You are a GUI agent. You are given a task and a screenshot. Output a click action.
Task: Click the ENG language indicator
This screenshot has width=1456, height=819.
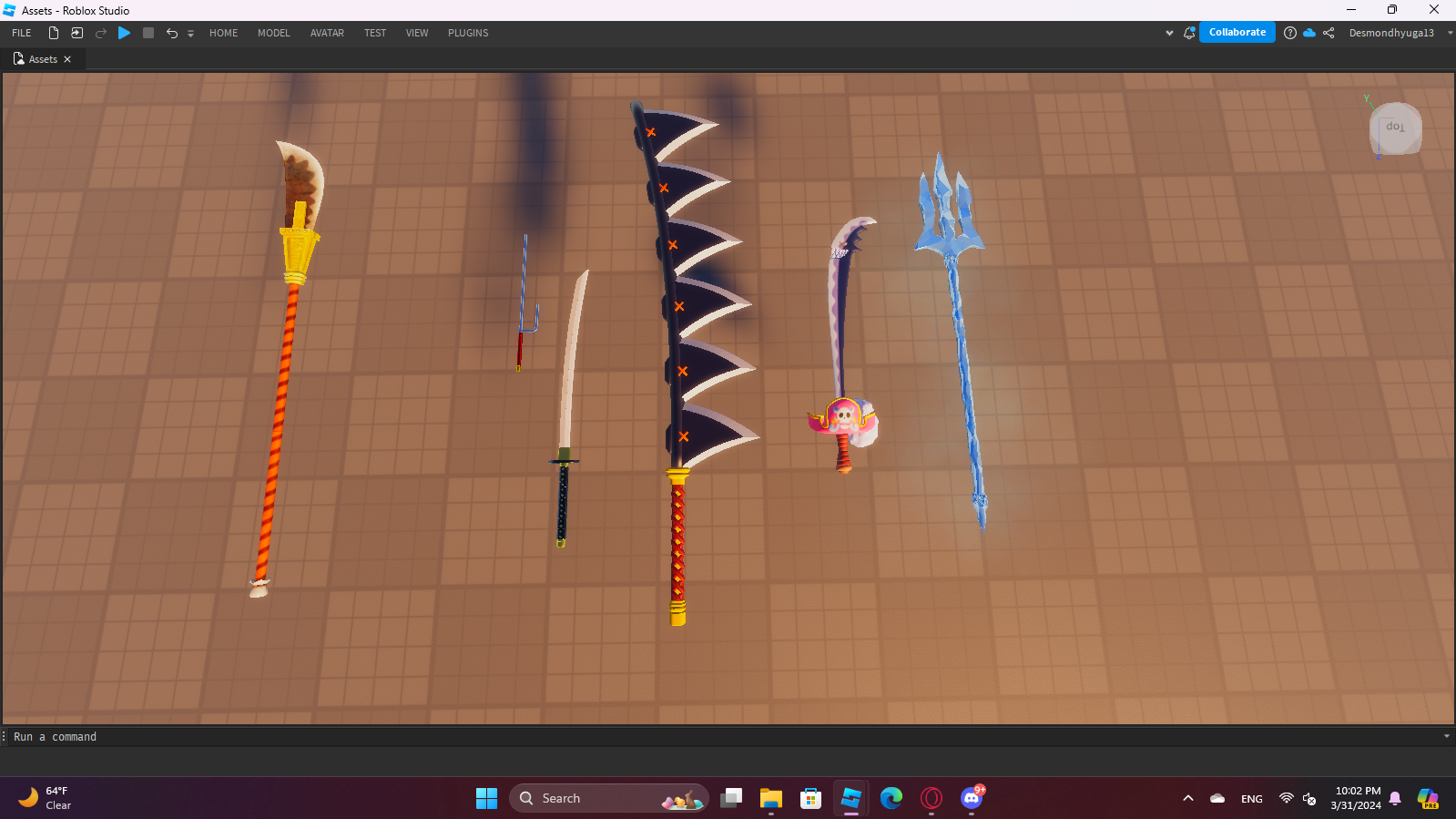(1252, 799)
